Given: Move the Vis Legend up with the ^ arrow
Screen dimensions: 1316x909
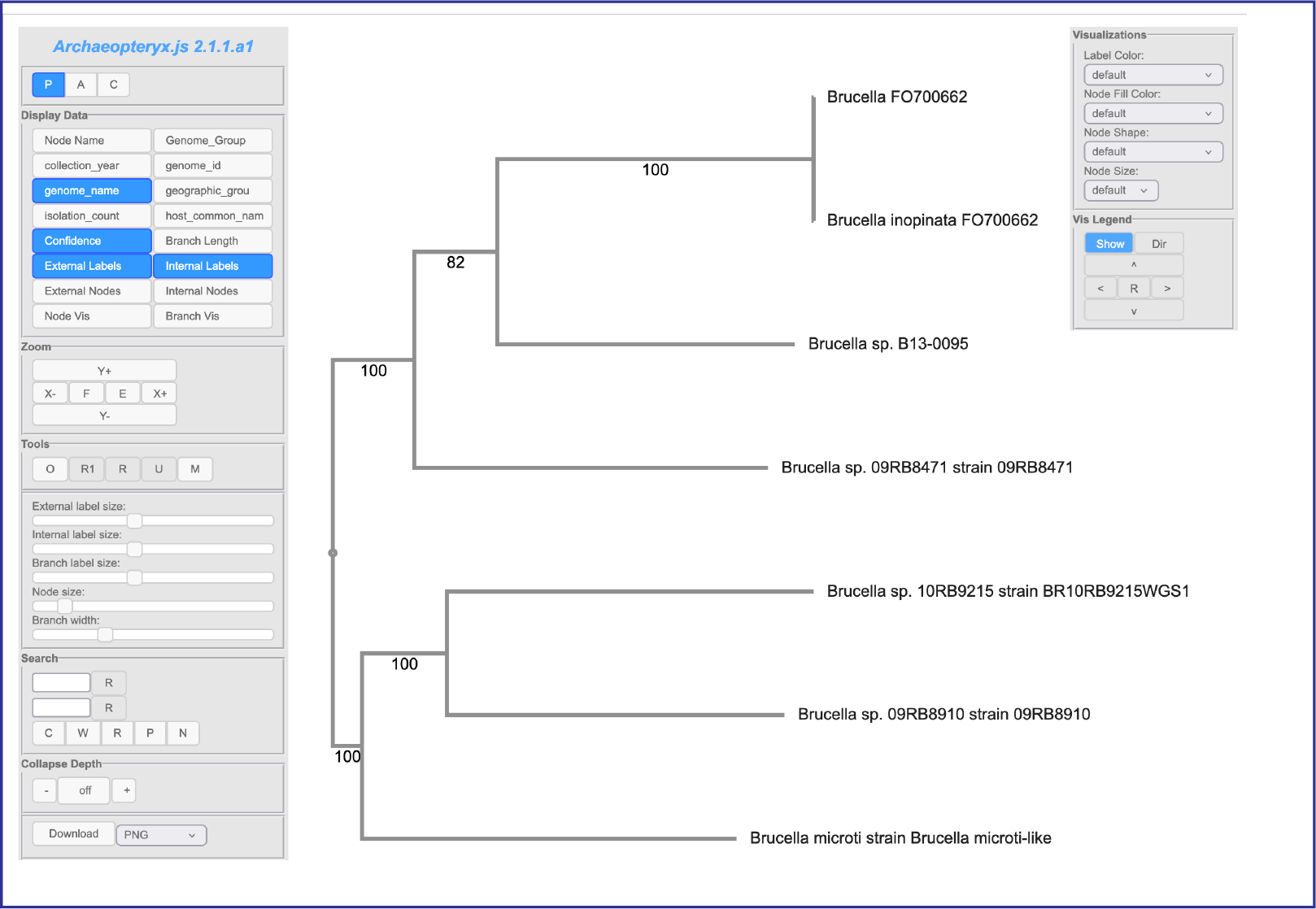Looking at the screenshot, I should pyautogui.click(x=1133, y=265).
